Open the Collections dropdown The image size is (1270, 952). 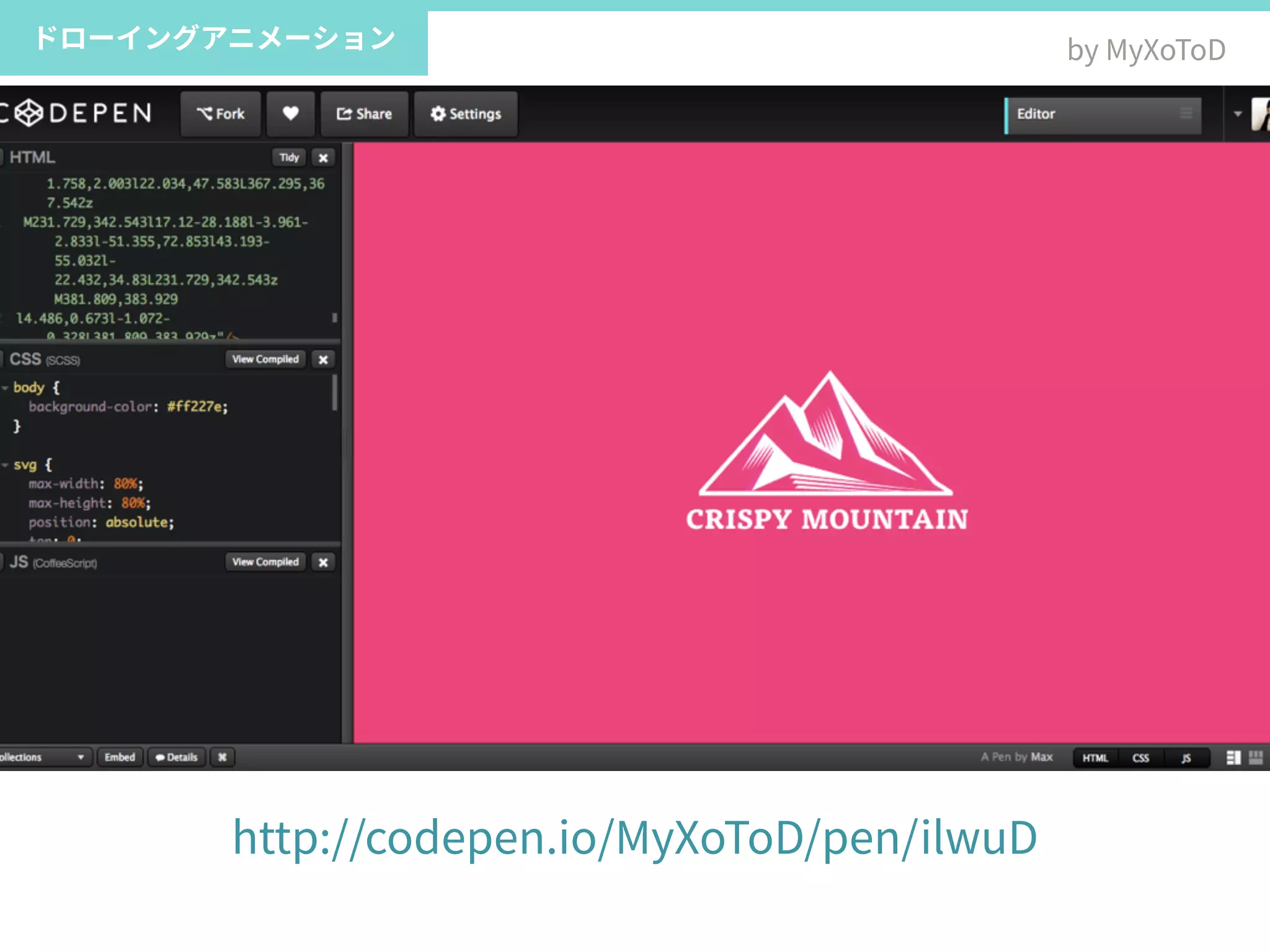(x=43, y=757)
